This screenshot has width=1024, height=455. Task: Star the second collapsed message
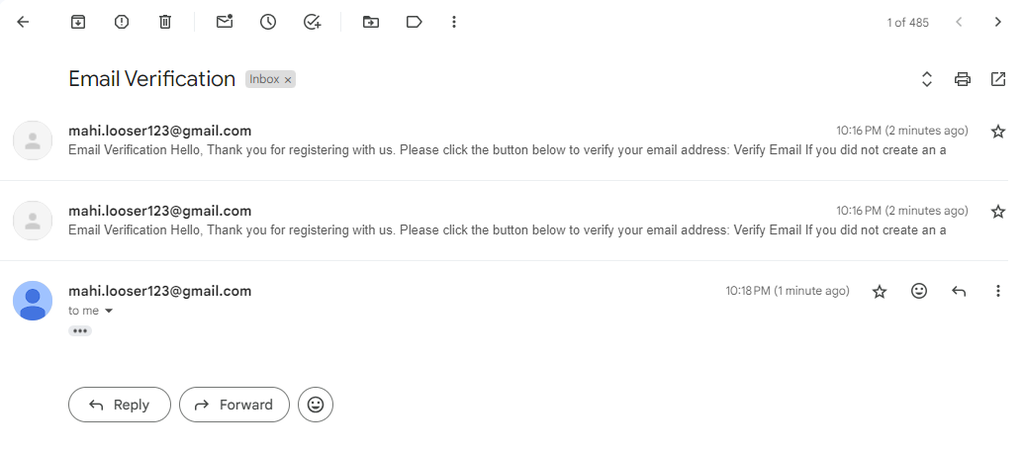(x=997, y=211)
